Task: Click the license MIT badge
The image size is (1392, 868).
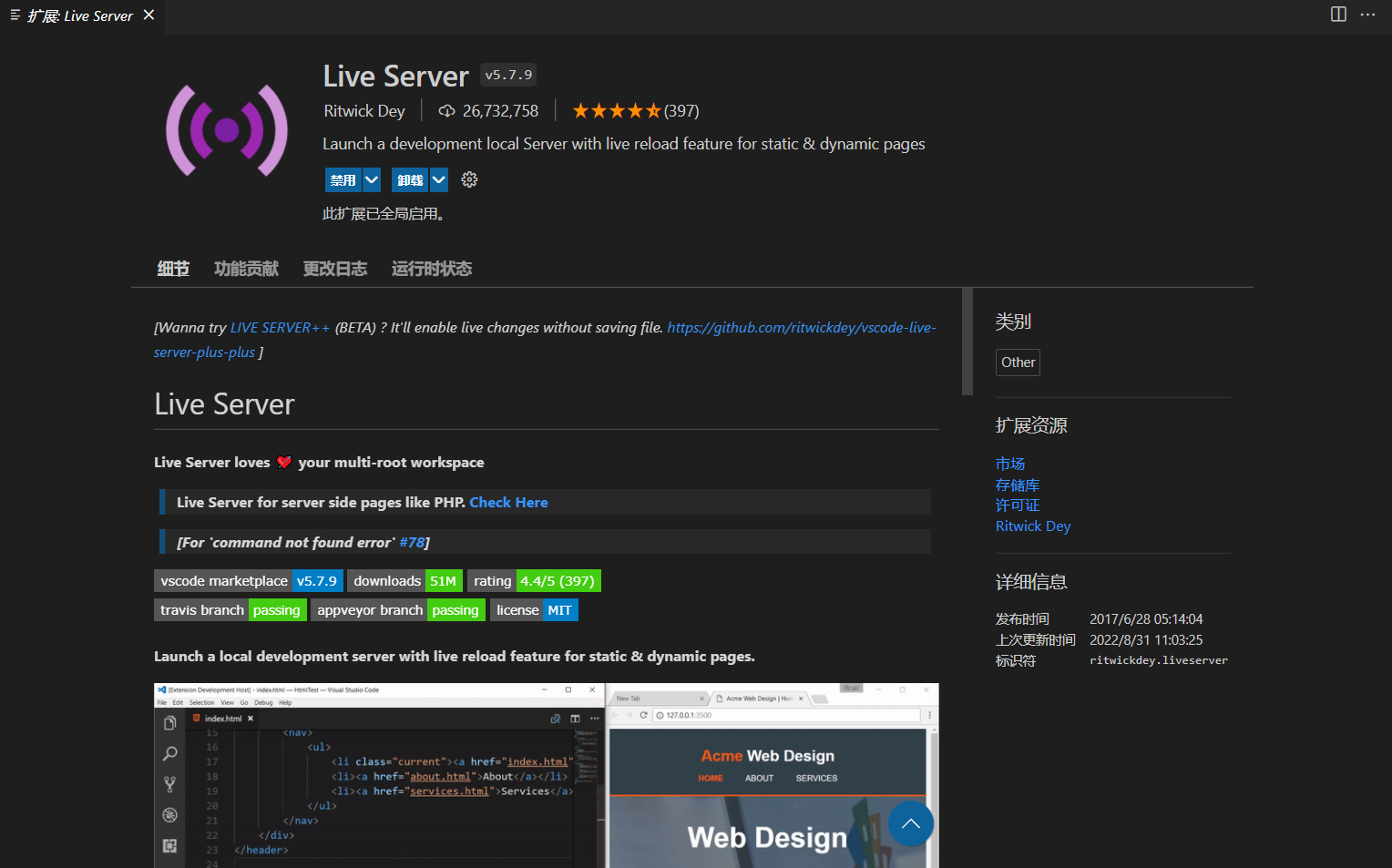Action: click(x=534, y=610)
